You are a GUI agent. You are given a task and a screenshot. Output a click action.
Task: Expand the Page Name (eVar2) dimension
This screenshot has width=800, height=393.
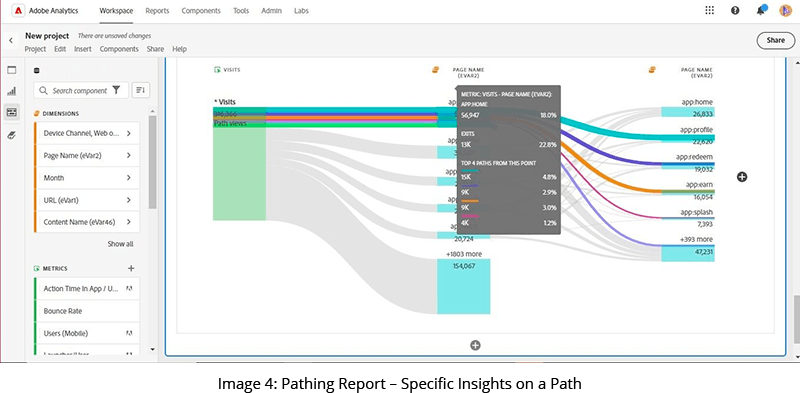(87, 155)
